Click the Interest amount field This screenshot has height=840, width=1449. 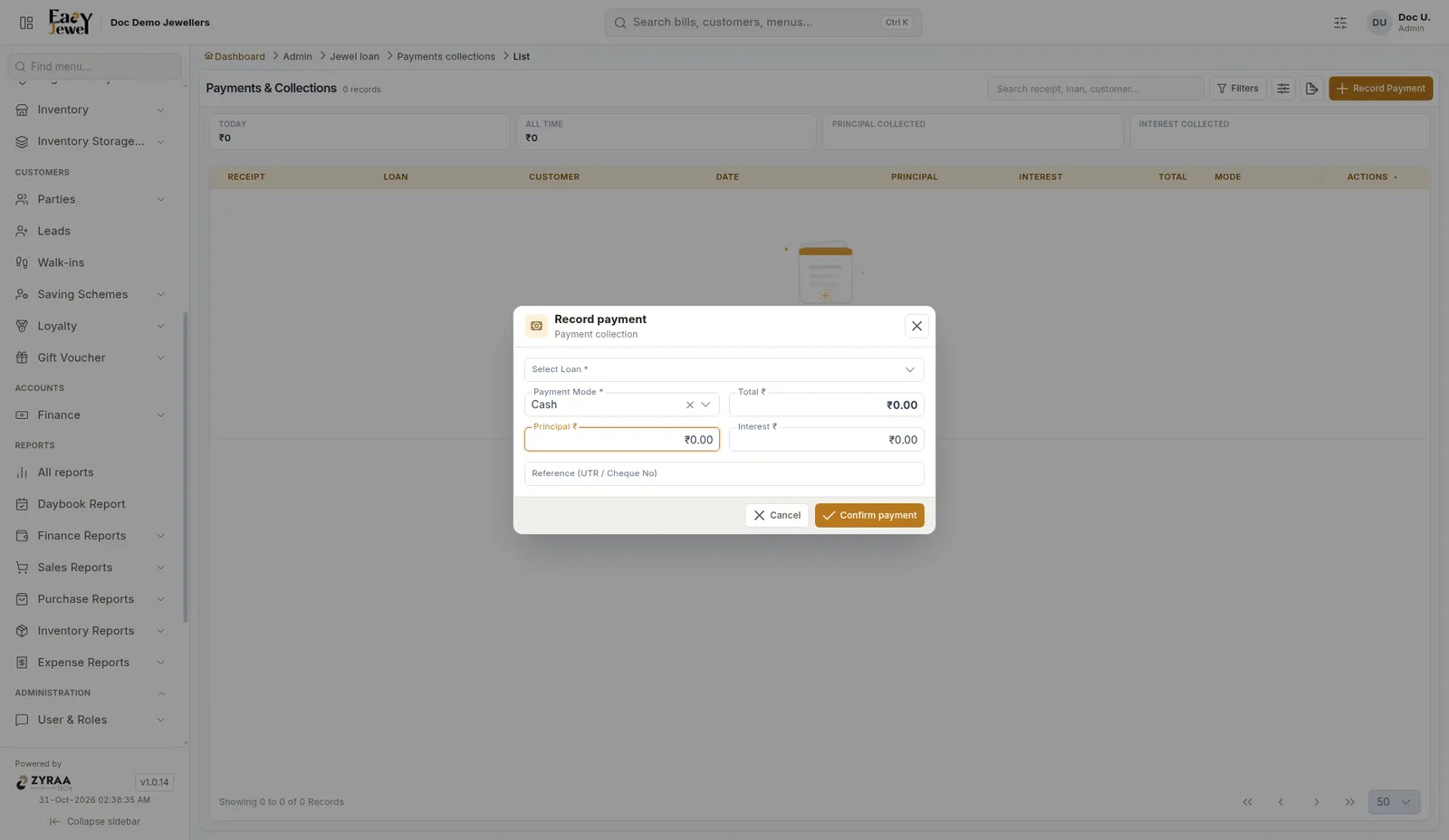pyautogui.click(x=827, y=439)
